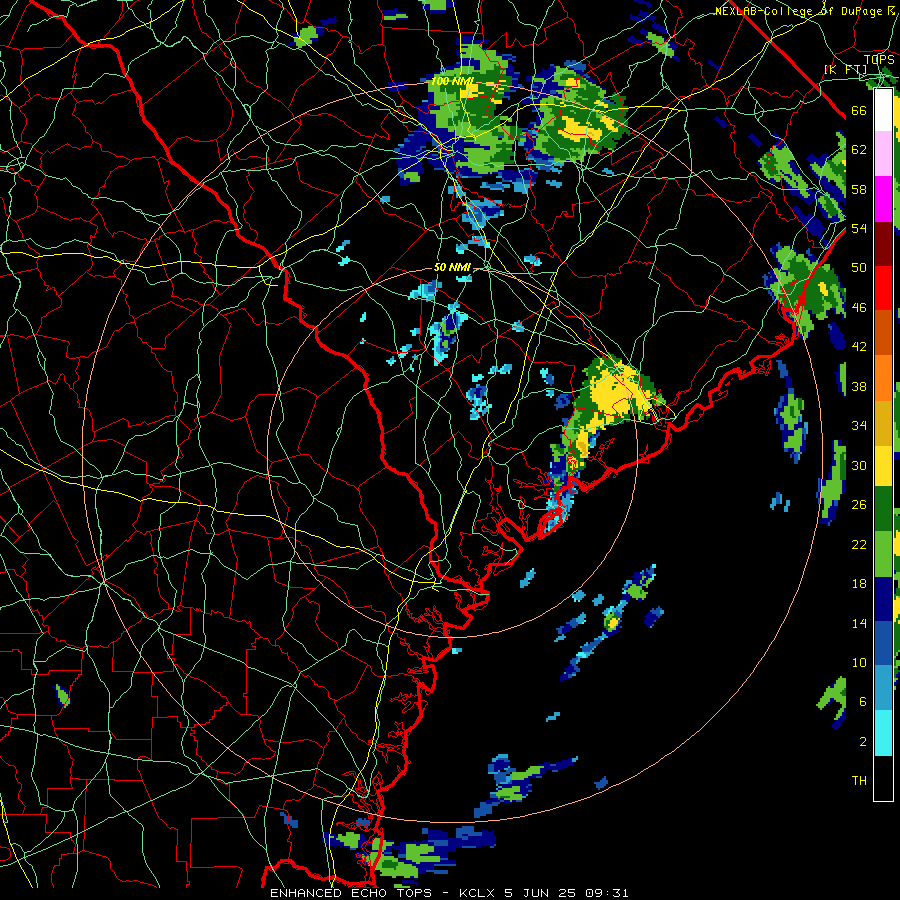Click the 34 legend value

tap(859, 425)
